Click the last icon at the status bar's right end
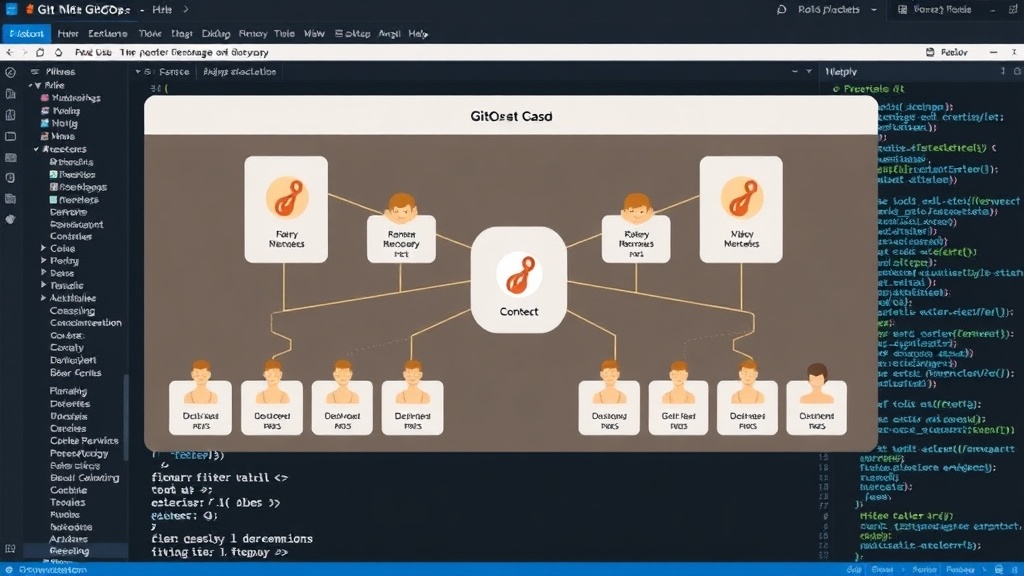Viewport: 1024px width, 576px height. coord(1013,569)
